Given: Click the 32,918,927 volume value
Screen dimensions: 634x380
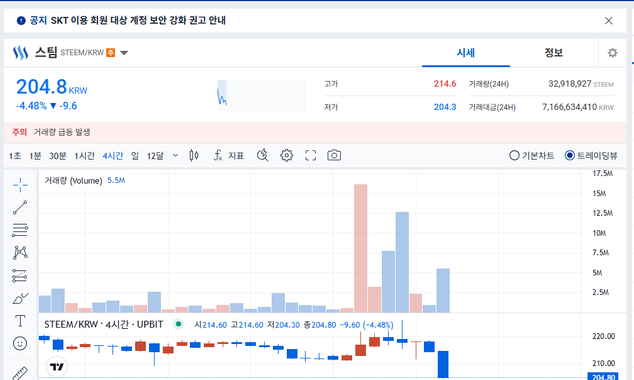Looking at the screenshot, I should [570, 84].
